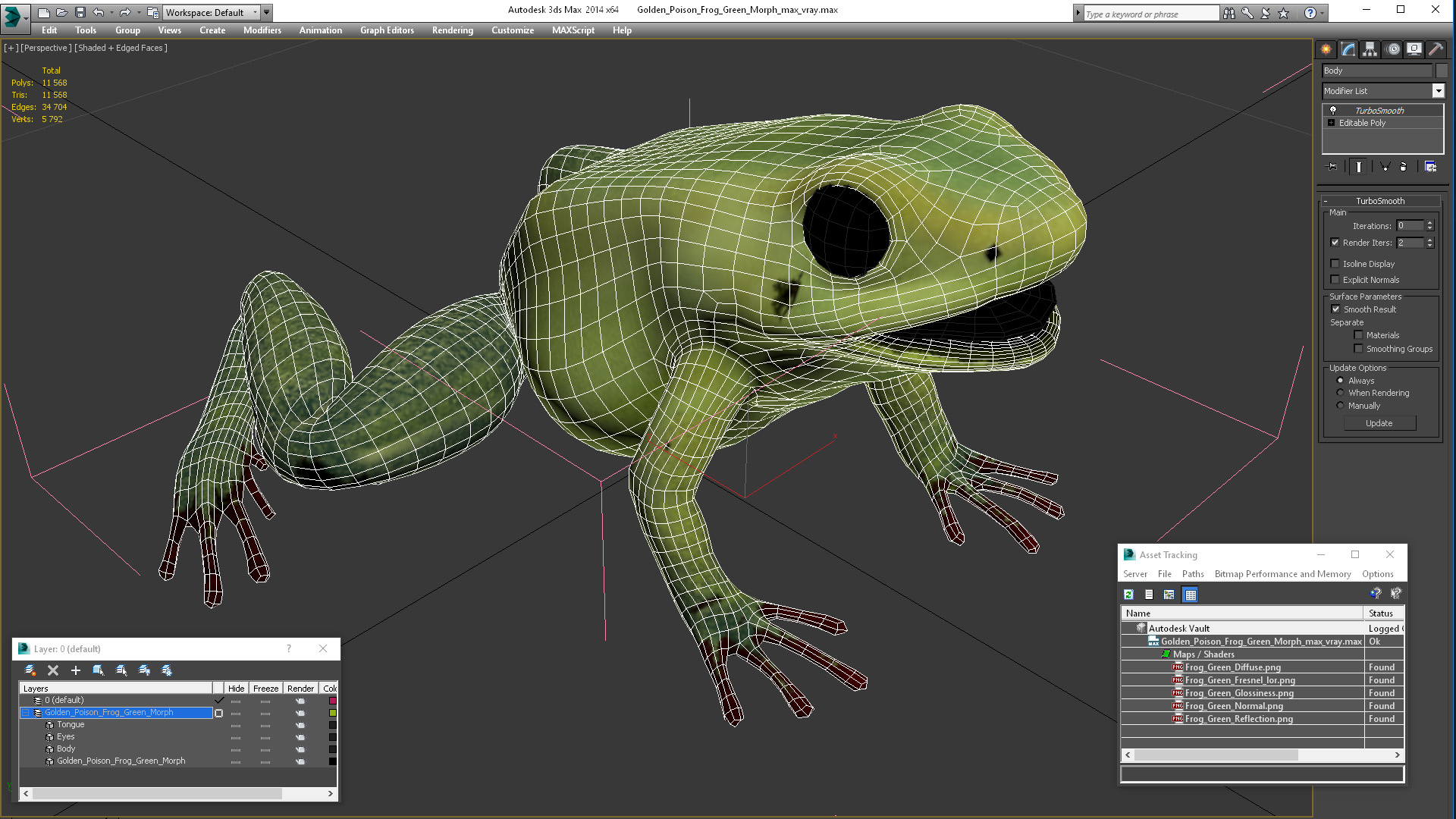Click the Open File toolbar icon

[x=61, y=12]
